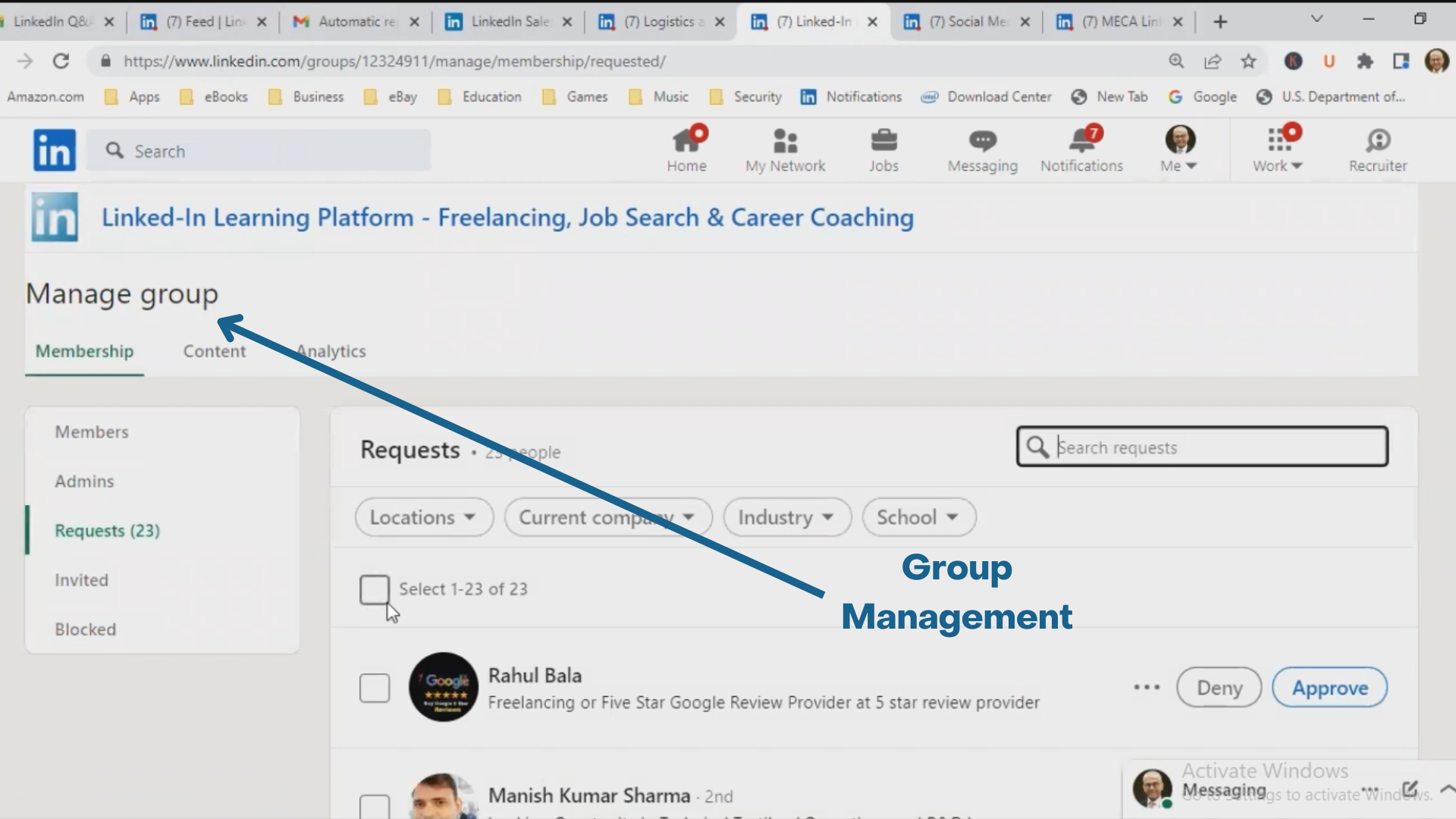Click the group logo next to group title
1456x819 pixels.
point(55,217)
